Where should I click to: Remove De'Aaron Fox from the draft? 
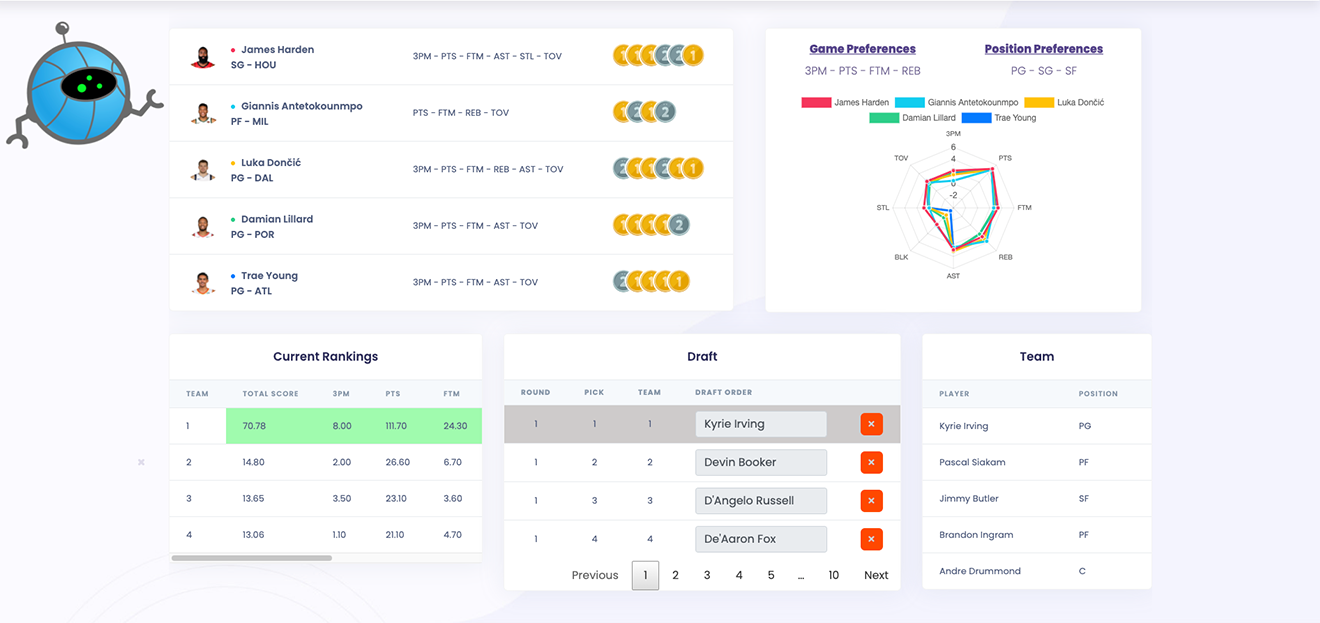(x=870, y=539)
